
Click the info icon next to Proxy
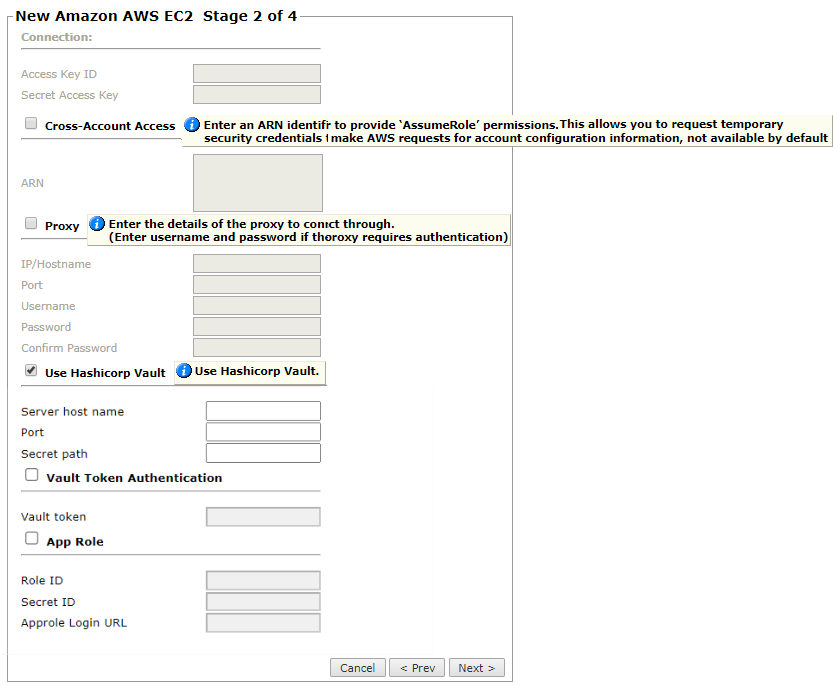pos(97,224)
